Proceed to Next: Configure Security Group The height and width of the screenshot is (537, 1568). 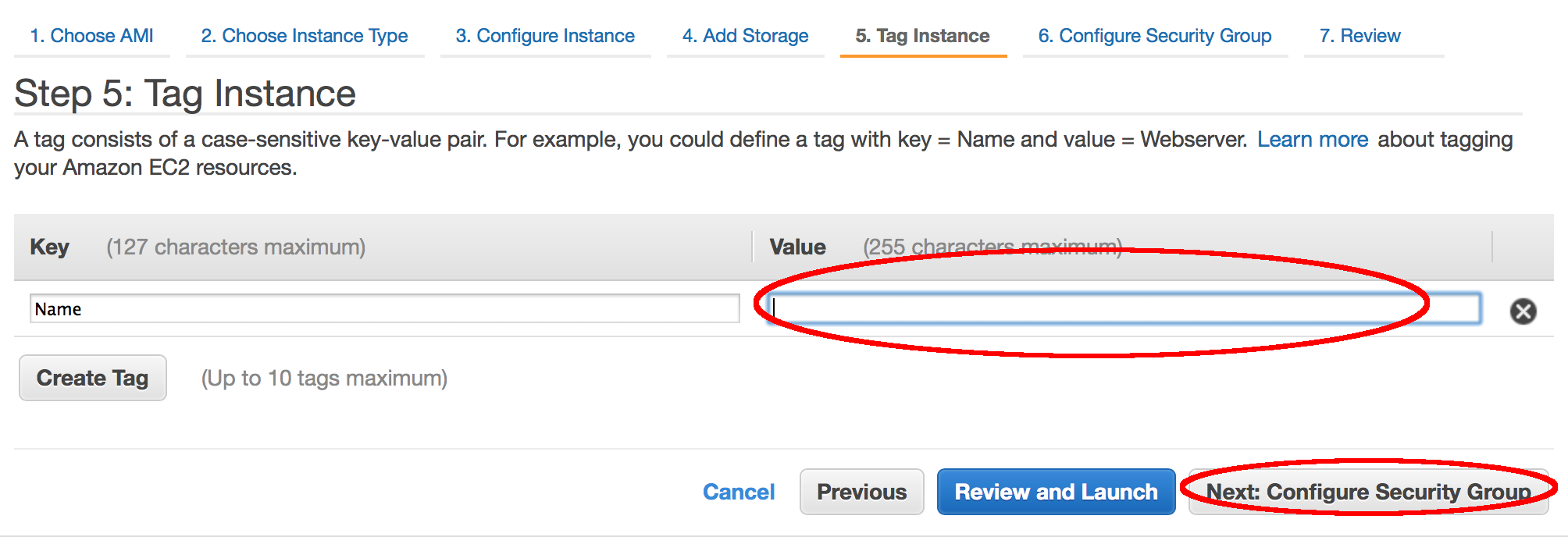(1368, 492)
